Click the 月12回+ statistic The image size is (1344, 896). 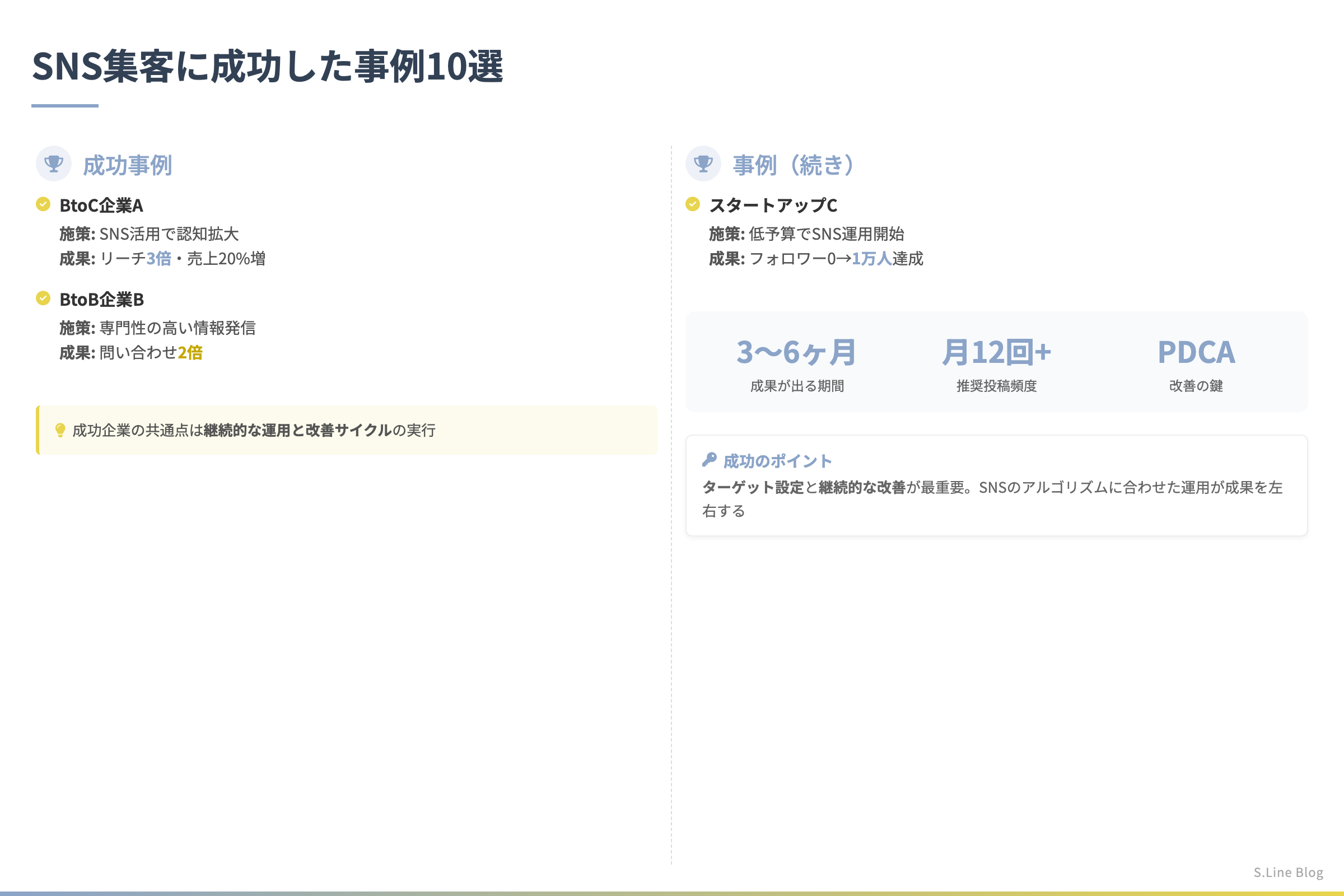pyautogui.click(x=997, y=352)
